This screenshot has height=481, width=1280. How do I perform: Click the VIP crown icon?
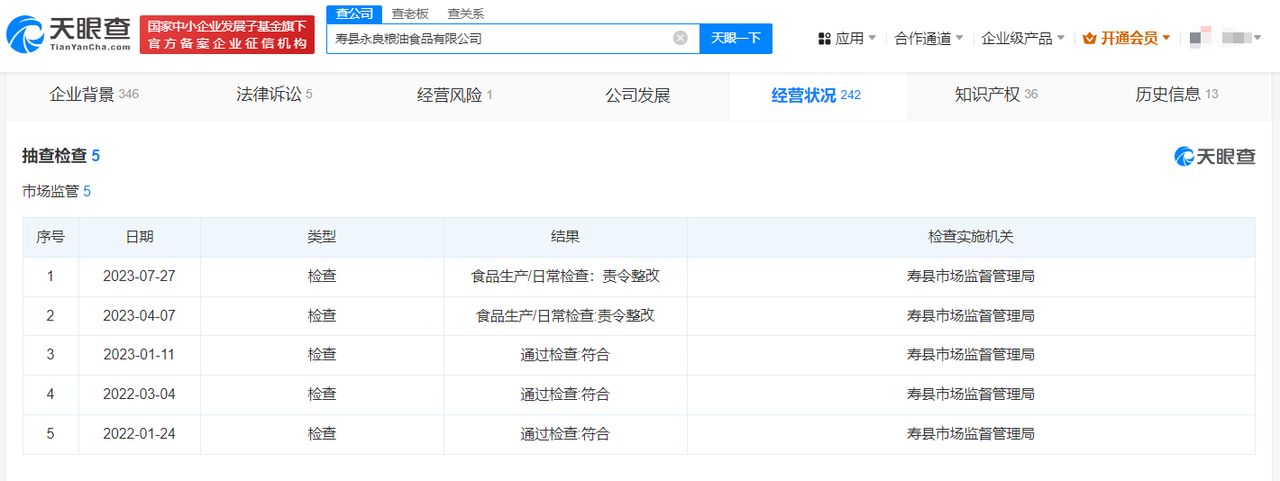pos(1090,38)
